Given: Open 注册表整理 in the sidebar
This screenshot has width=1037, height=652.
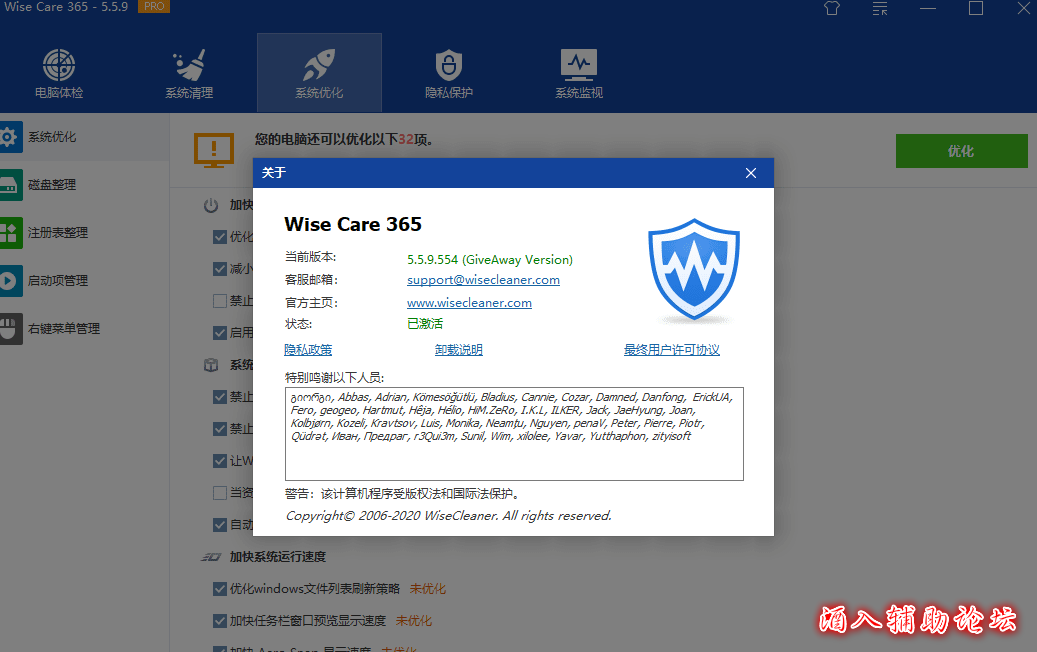Looking at the screenshot, I should (58, 233).
